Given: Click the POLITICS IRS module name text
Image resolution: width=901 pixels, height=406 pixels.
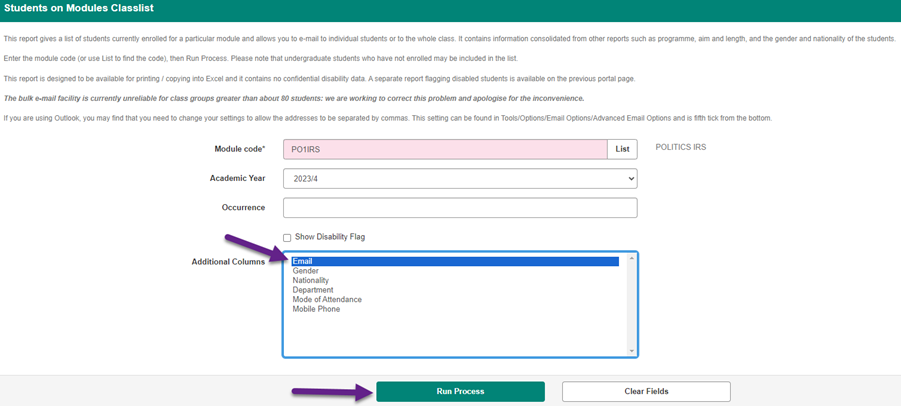Looking at the screenshot, I should tap(680, 148).
